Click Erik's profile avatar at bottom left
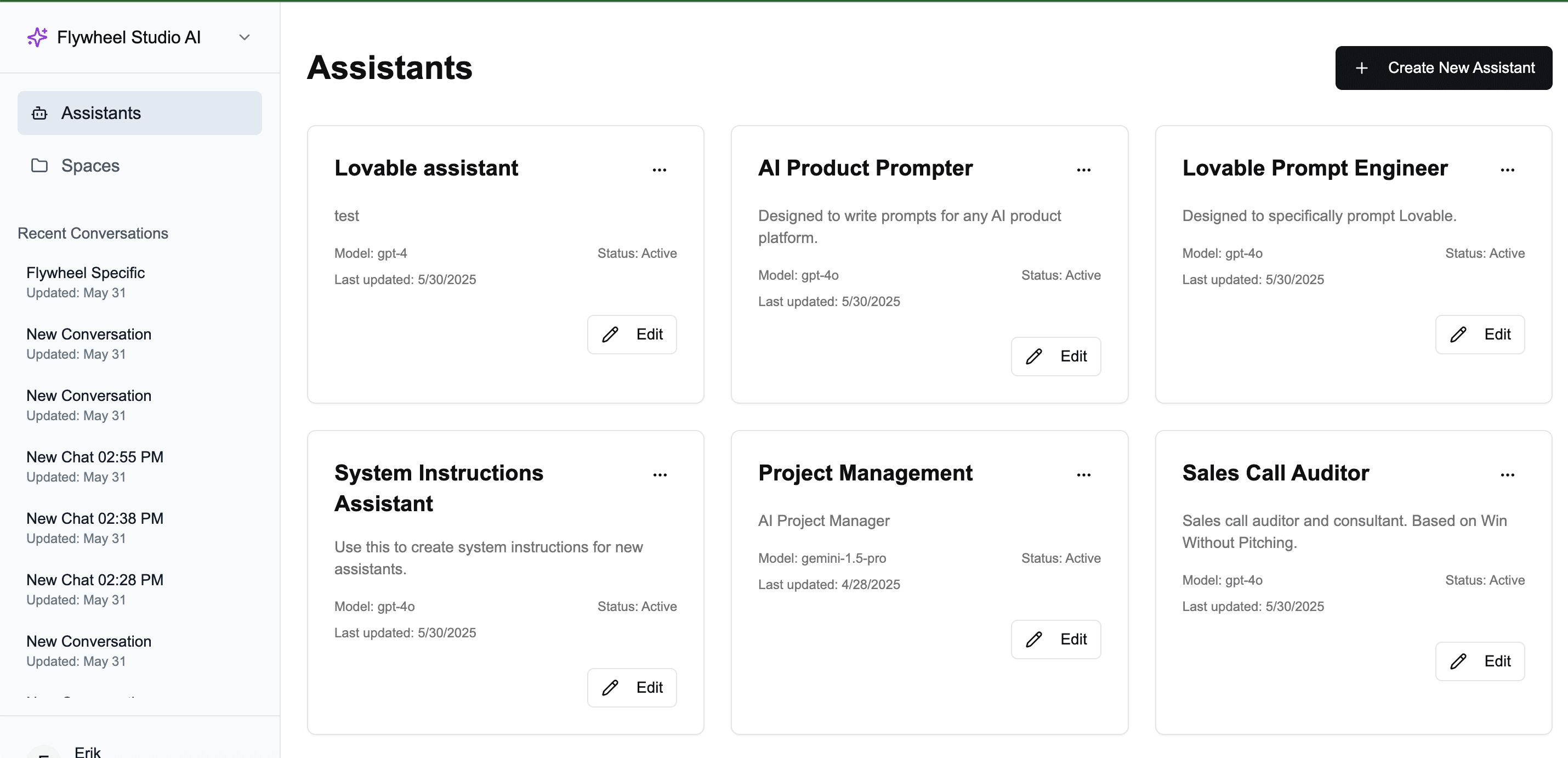This screenshot has width=1568, height=758. click(x=44, y=753)
